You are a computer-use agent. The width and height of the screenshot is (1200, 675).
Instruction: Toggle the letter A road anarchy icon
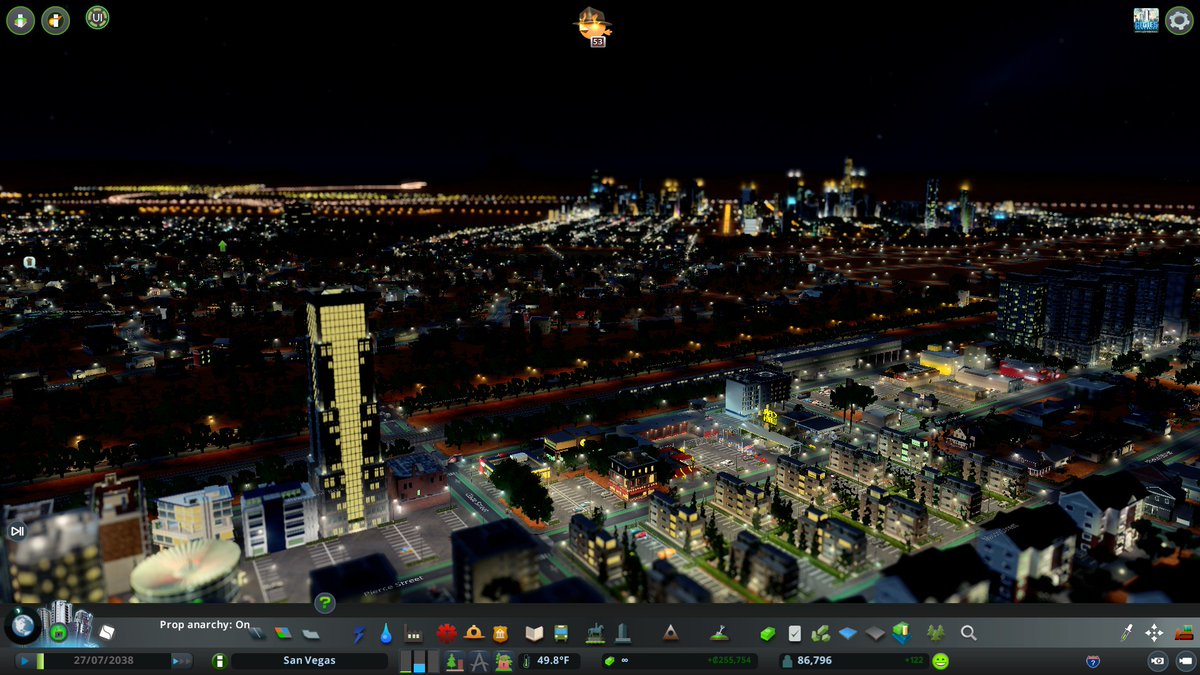tap(479, 661)
